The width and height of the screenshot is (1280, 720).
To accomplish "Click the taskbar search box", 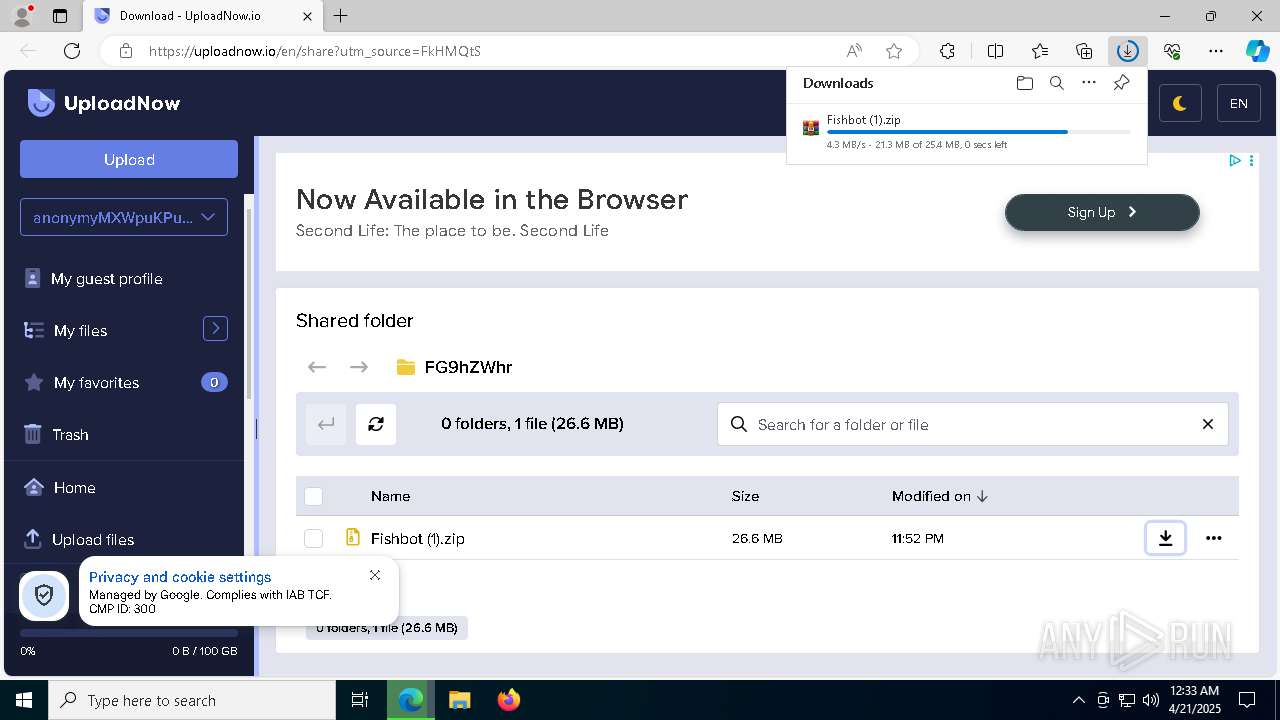I will (192, 700).
